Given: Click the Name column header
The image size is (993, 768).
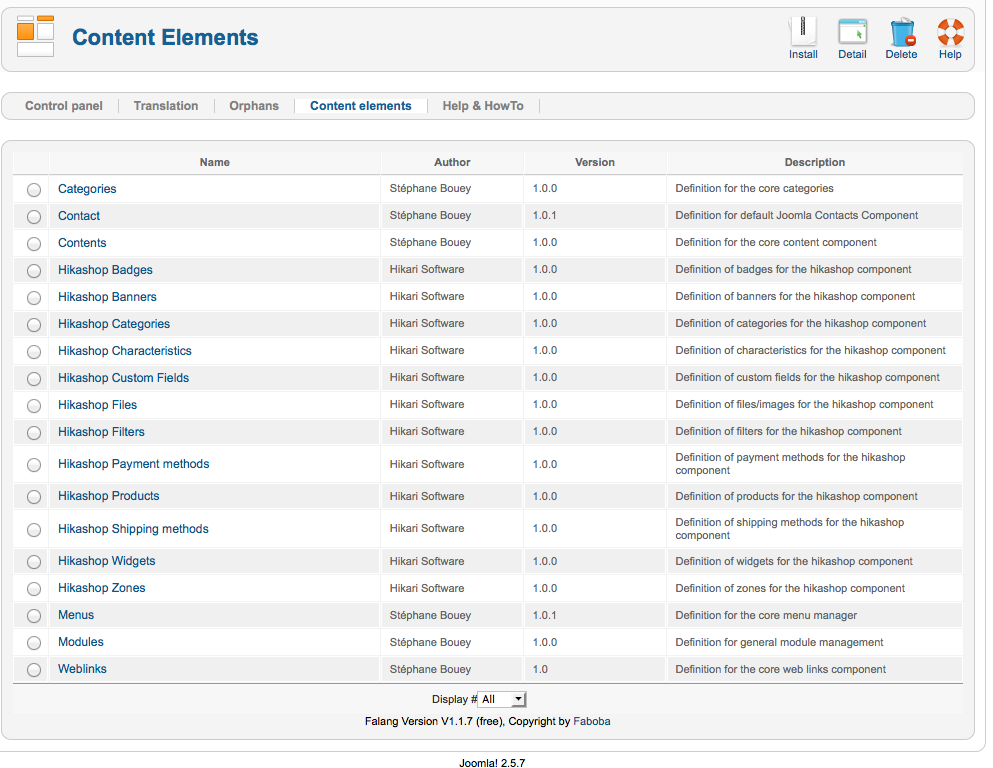Looking at the screenshot, I should click(x=215, y=162).
